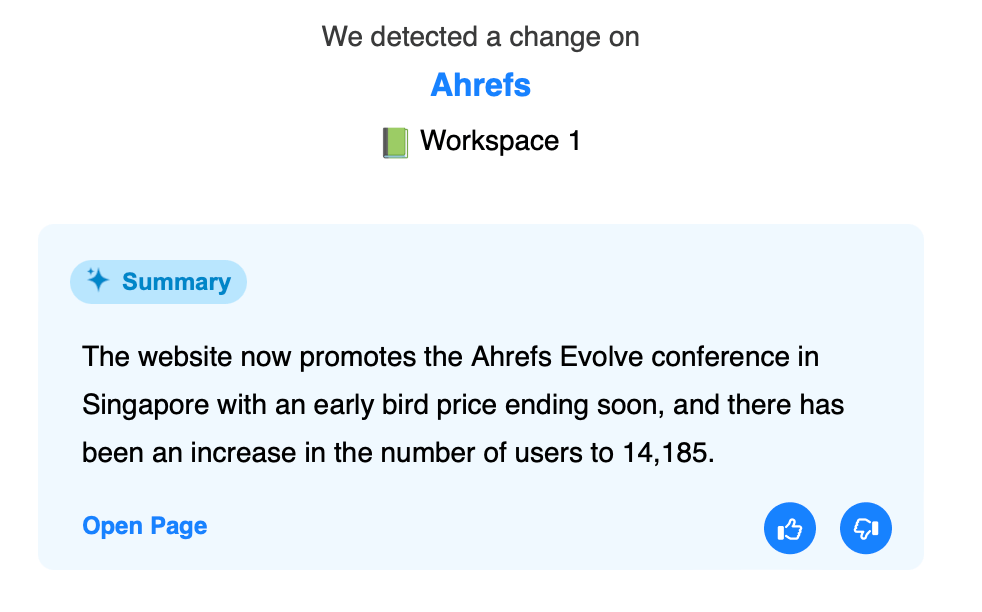982x612 pixels.
Task: Open the Ahrefs page link
Action: (480, 85)
